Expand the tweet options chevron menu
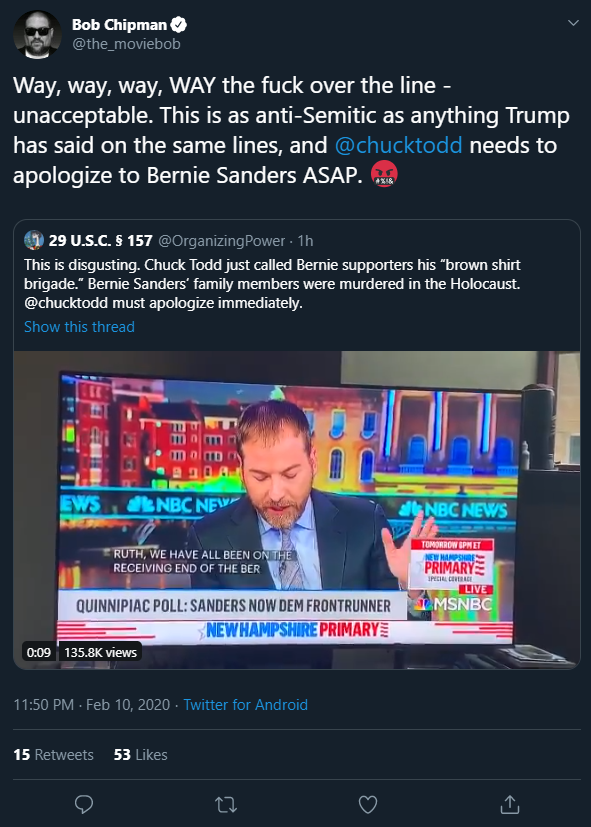This screenshot has height=827, width=591. [573, 23]
